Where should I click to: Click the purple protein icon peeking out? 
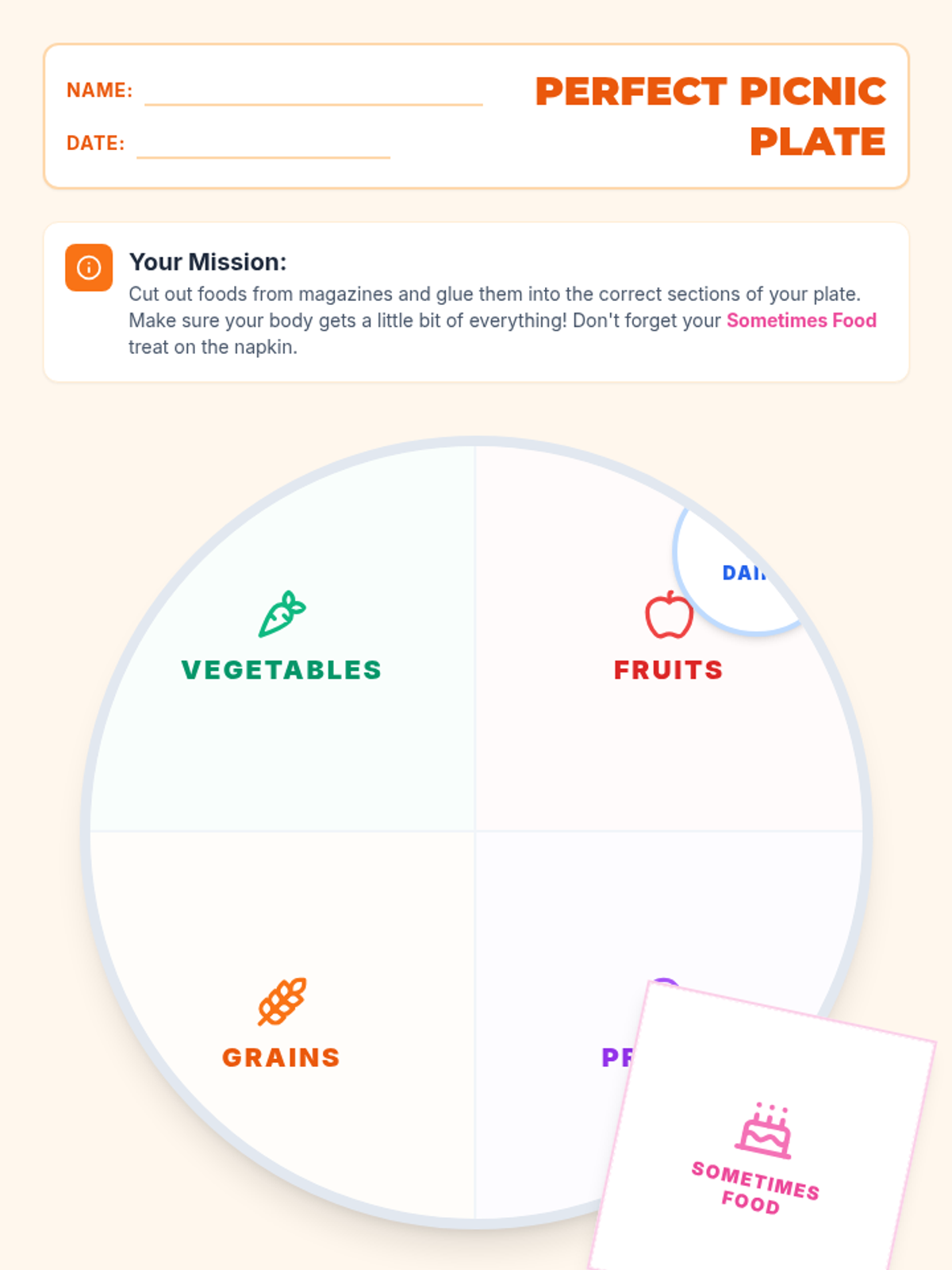click(x=664, y=983)
